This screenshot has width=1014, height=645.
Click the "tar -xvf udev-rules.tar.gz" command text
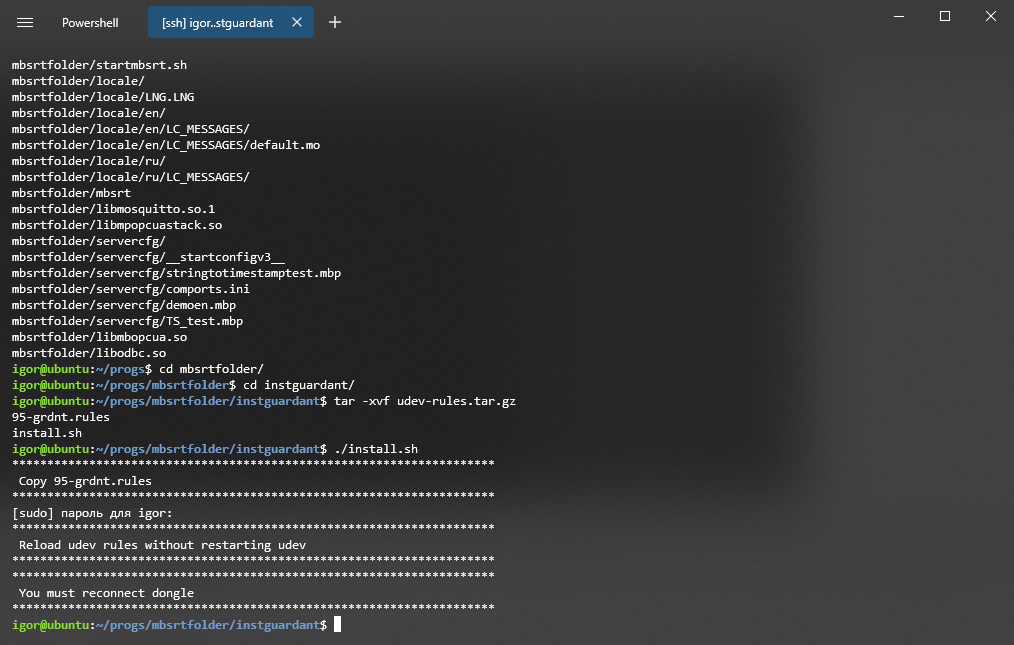coord(427,400)
